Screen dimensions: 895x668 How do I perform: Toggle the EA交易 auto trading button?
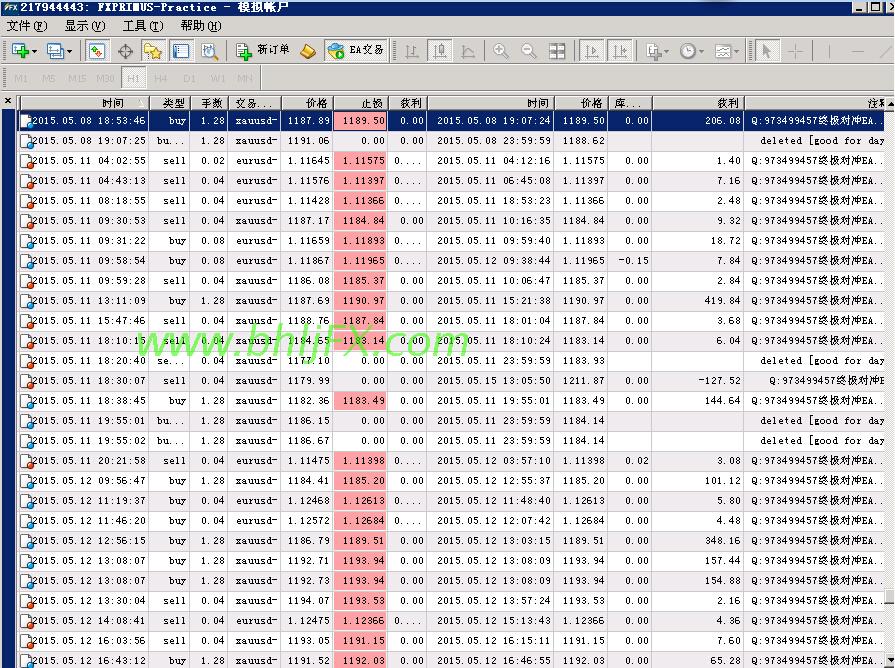pyautogui.click(x=356, y=51)
